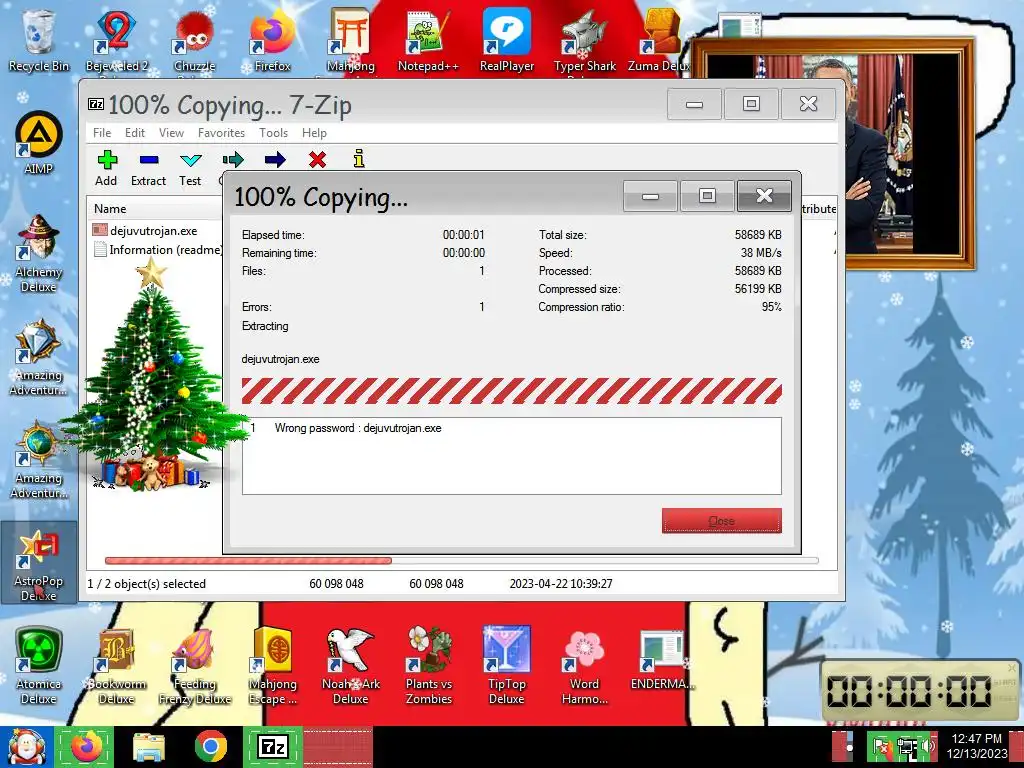1024x768 pixels.
Task: Click the Chrome taskbar button
Action: pyautogui.click(x=210, y=746)
